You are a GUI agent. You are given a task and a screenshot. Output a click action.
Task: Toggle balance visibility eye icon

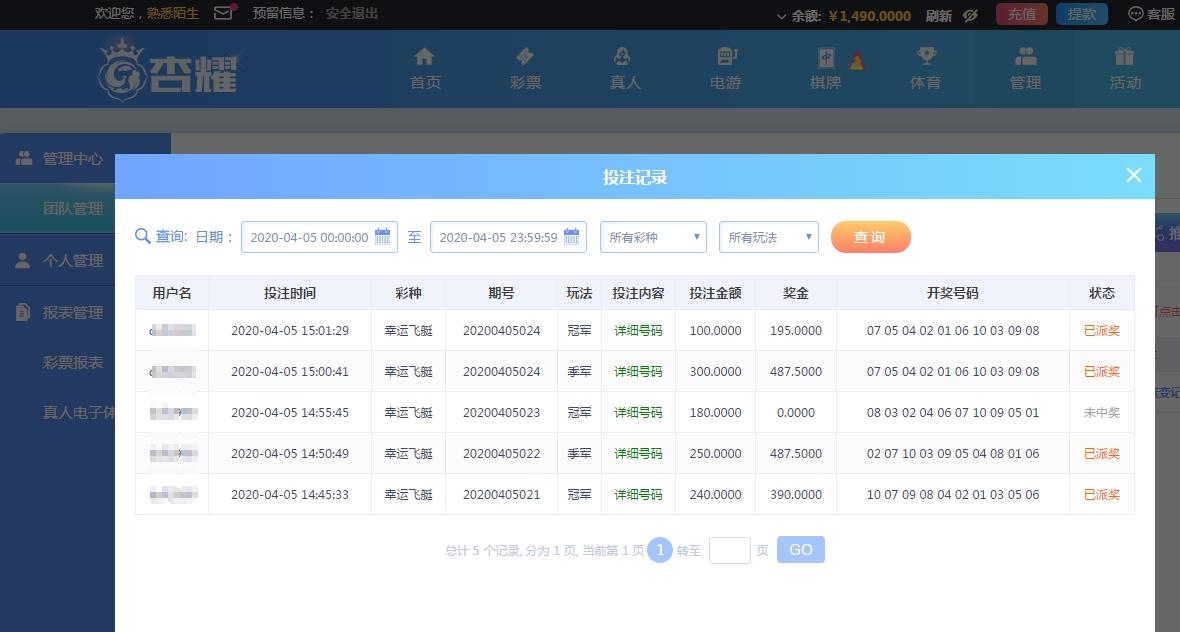coord(970,15)
